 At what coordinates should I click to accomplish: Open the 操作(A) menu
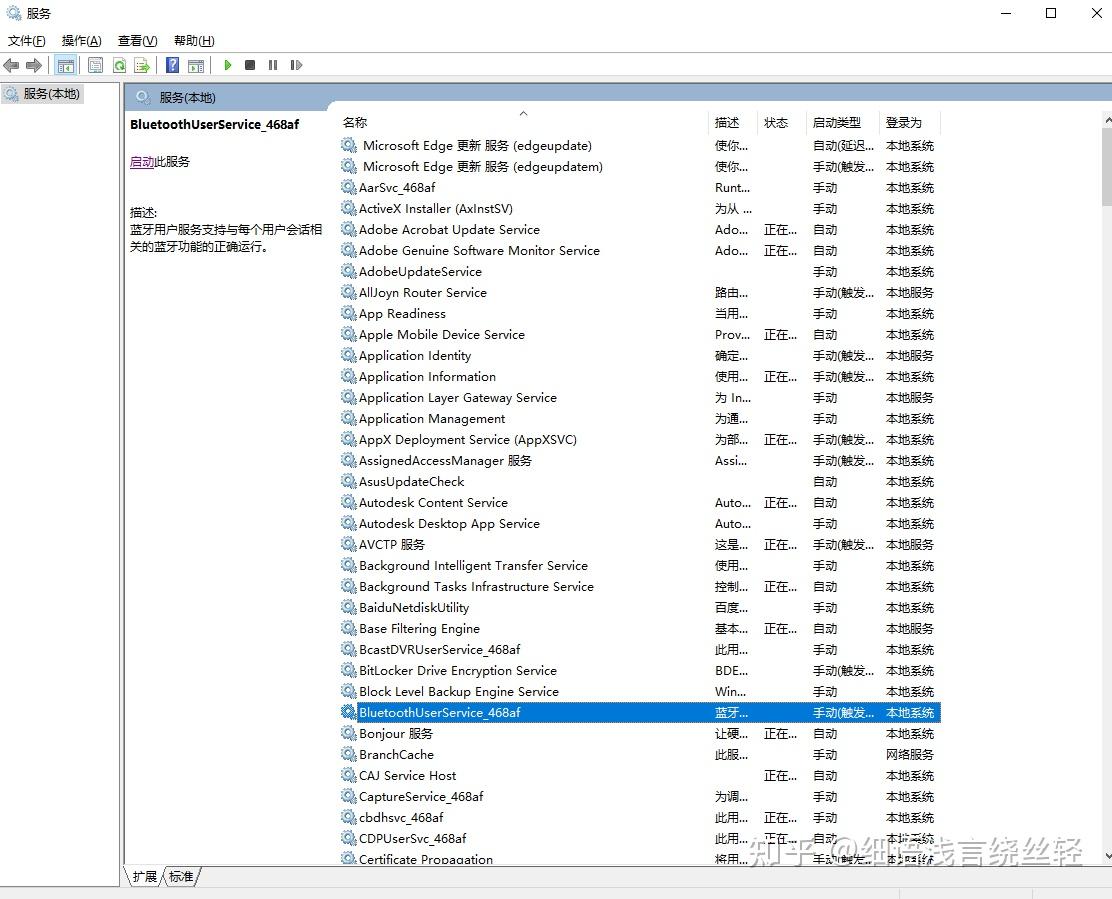pos(82,40)
